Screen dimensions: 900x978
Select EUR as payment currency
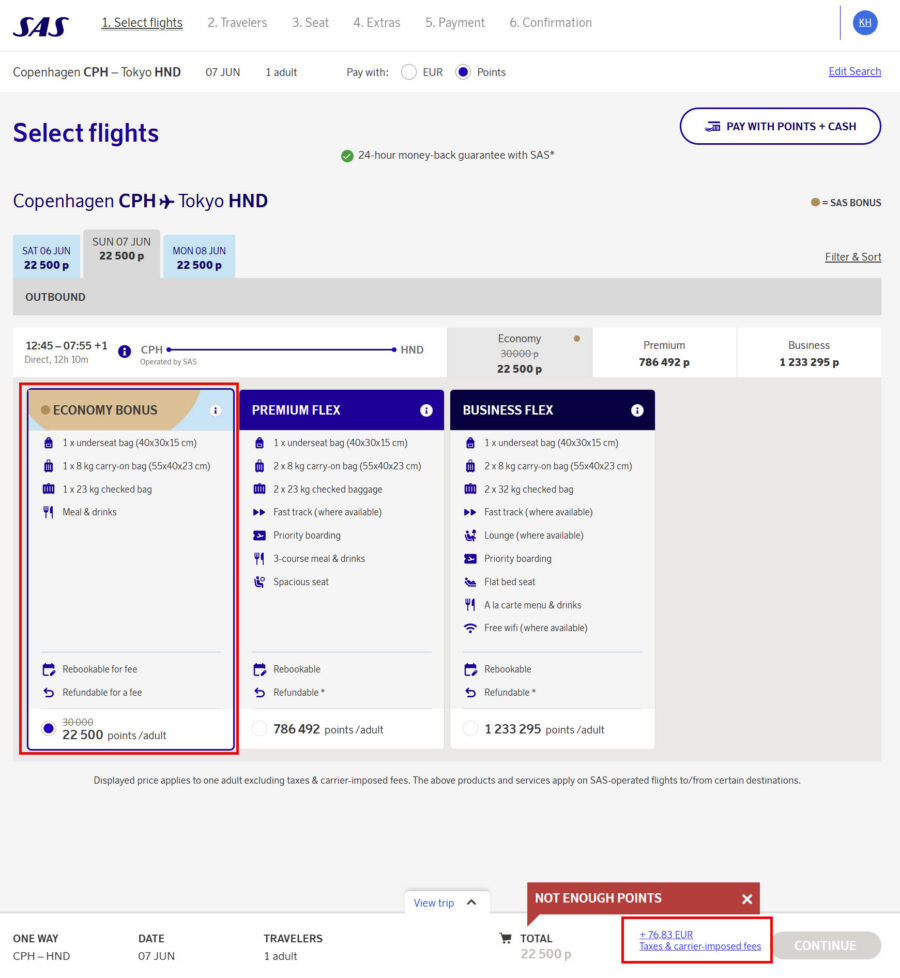pyautogui.click(x=409, y=72)
